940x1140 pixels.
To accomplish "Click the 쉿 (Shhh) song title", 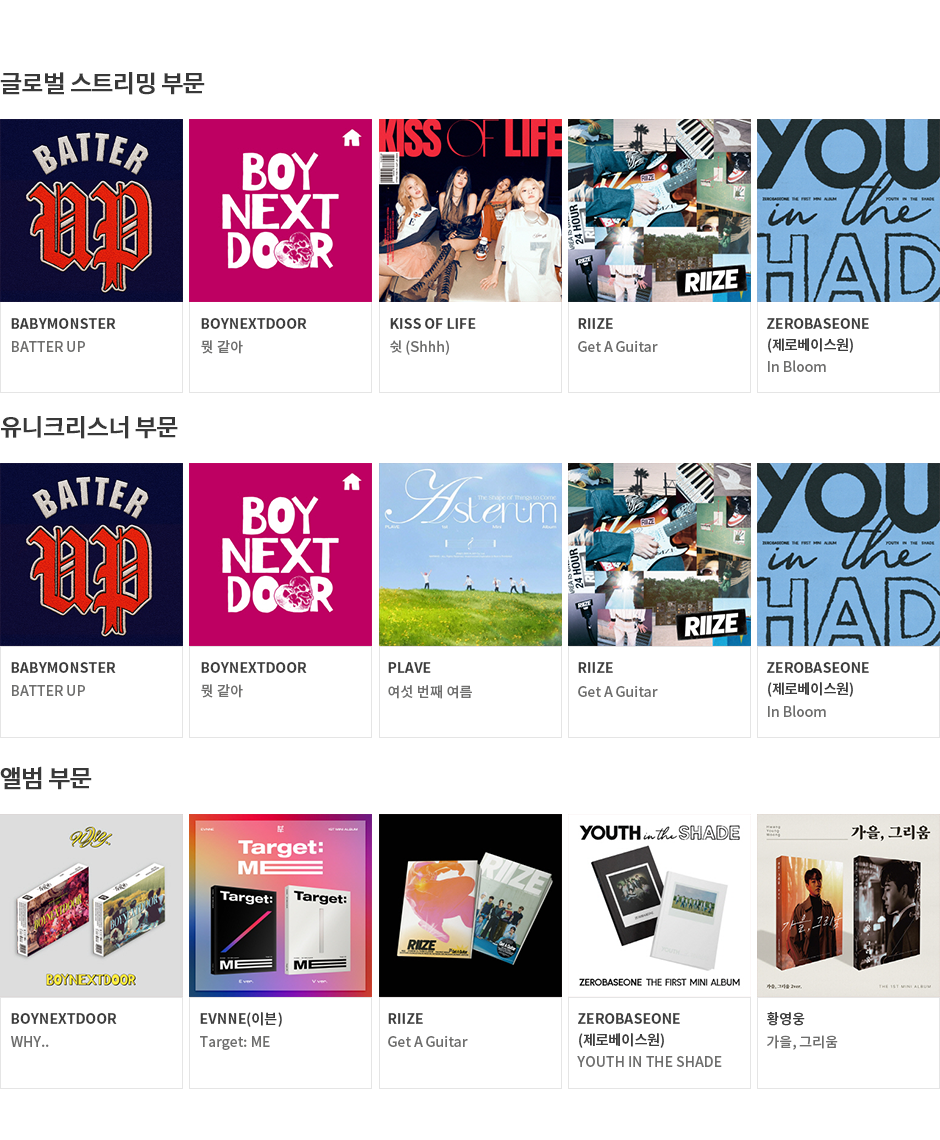I will click(419, 347).
